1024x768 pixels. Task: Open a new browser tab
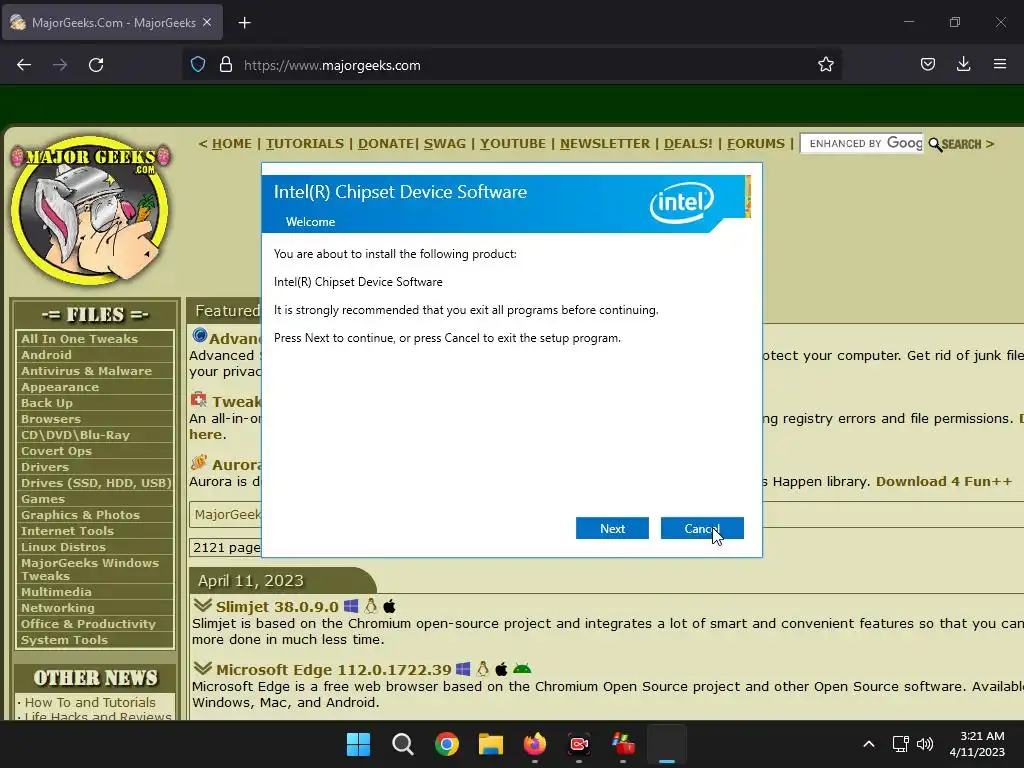coord(244,23)
